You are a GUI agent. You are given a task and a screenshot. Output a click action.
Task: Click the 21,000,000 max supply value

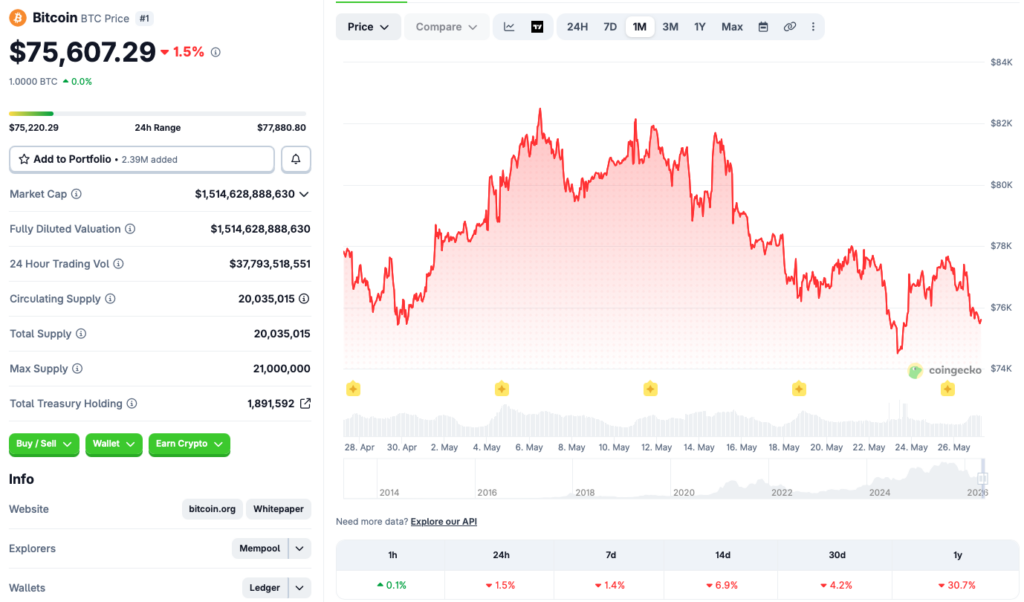281,369
